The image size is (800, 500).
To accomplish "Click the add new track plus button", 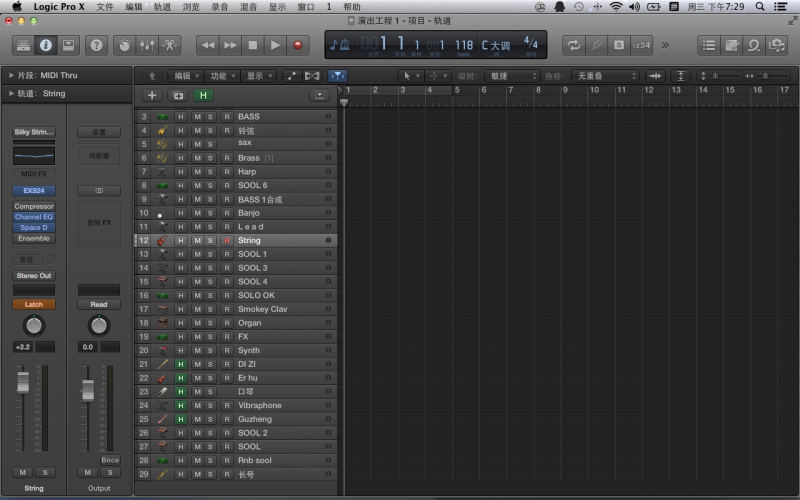I will click(x=152, y=95).
